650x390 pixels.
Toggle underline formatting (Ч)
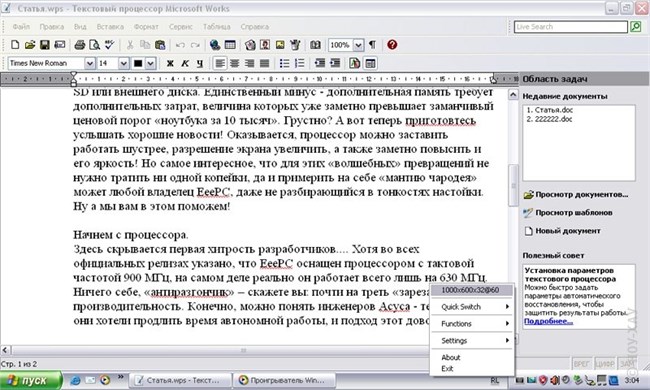(200, 63)
